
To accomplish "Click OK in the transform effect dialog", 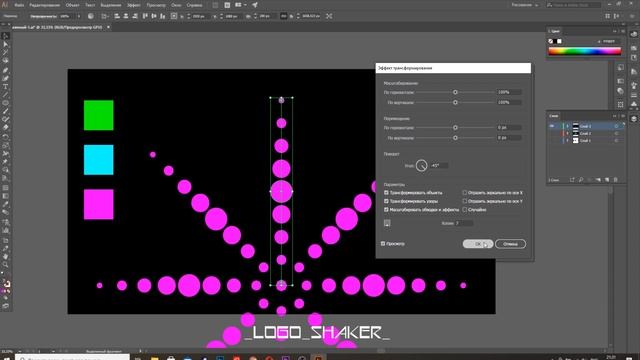I will [x=478, y=244].
